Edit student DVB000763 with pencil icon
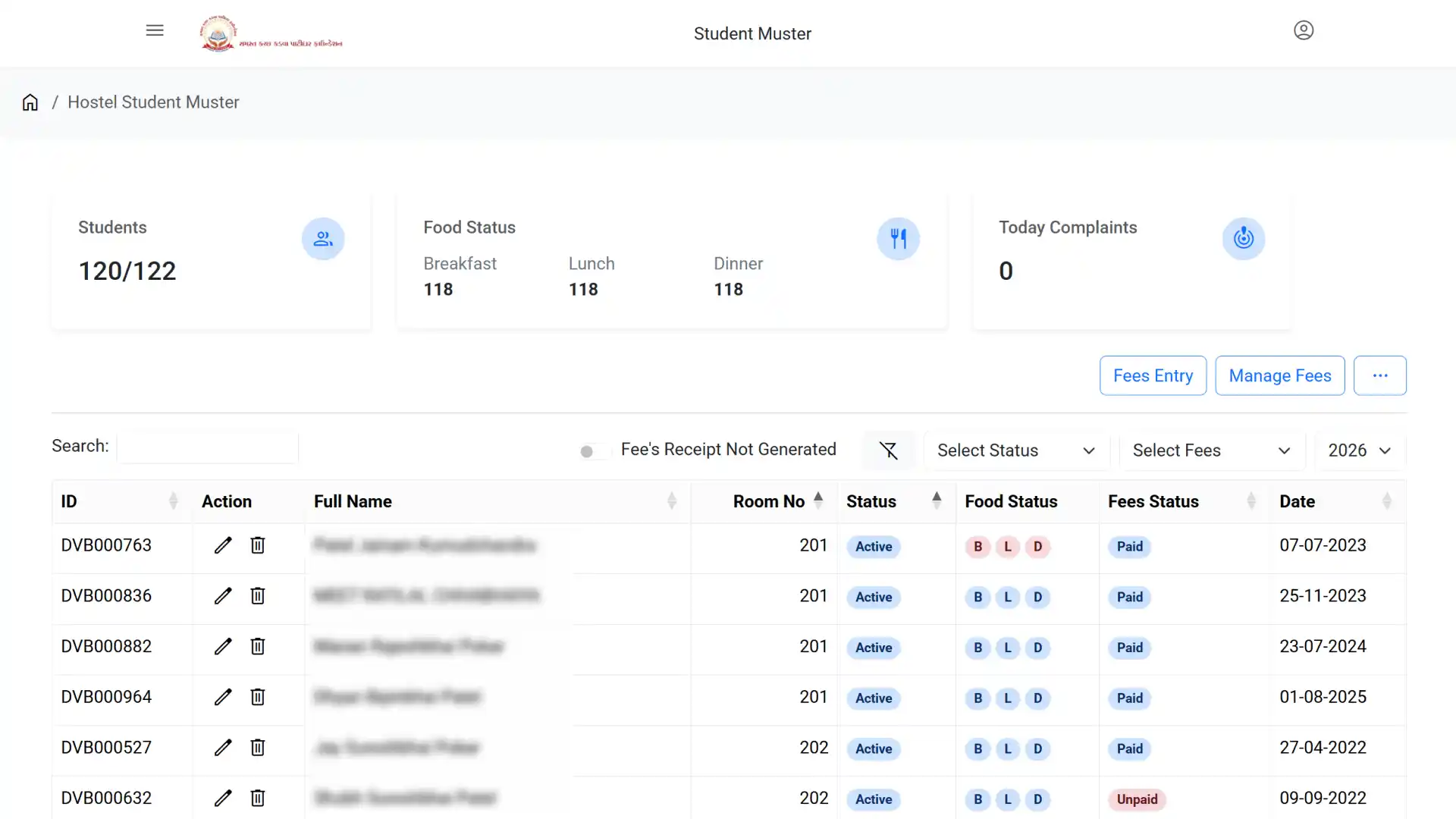The height and width of the screenshot is (819, 1456). coord(223,545)
